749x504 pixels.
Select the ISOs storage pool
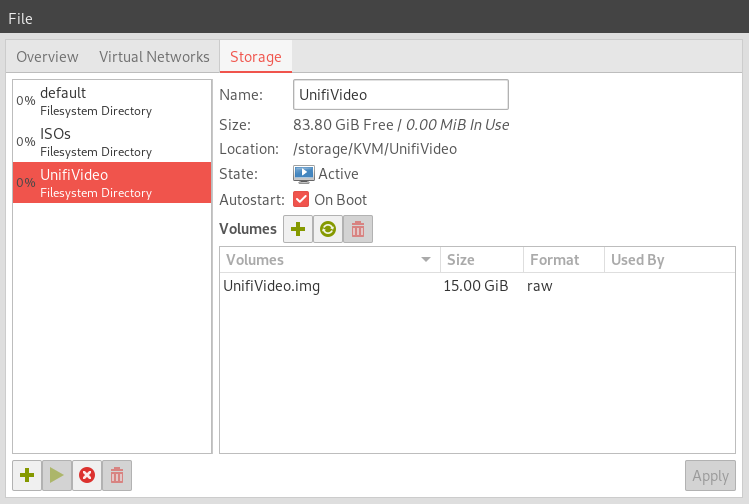pos(112,142)
